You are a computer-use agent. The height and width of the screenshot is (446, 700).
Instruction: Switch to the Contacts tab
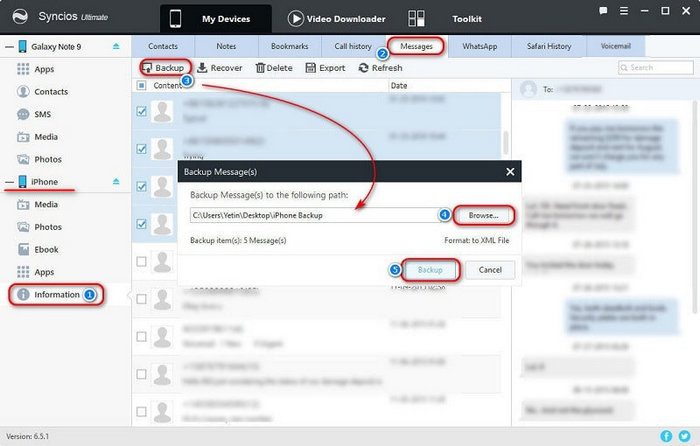[x=163, y=46]
